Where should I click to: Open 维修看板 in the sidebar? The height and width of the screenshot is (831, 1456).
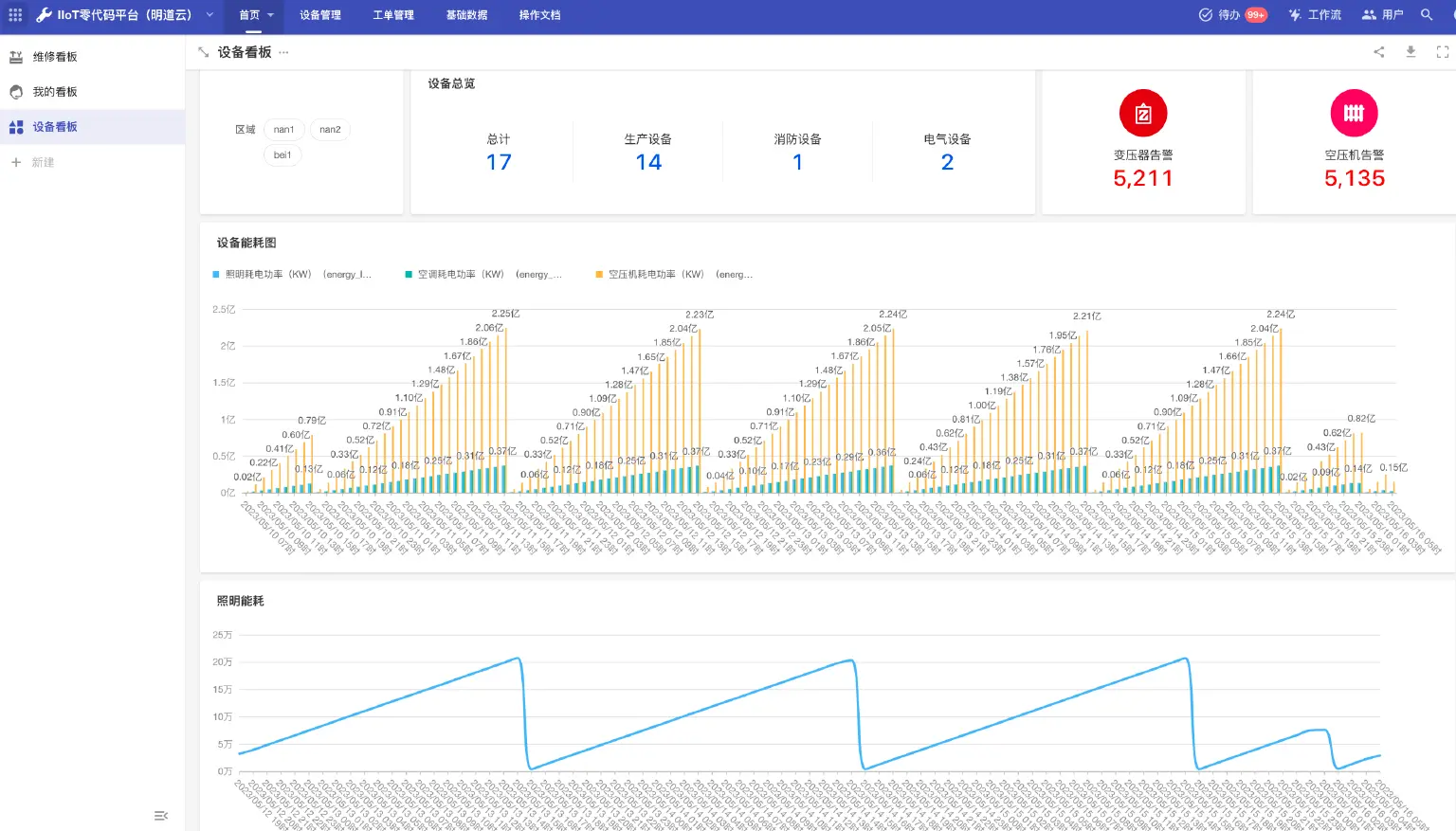pos(55,57)
